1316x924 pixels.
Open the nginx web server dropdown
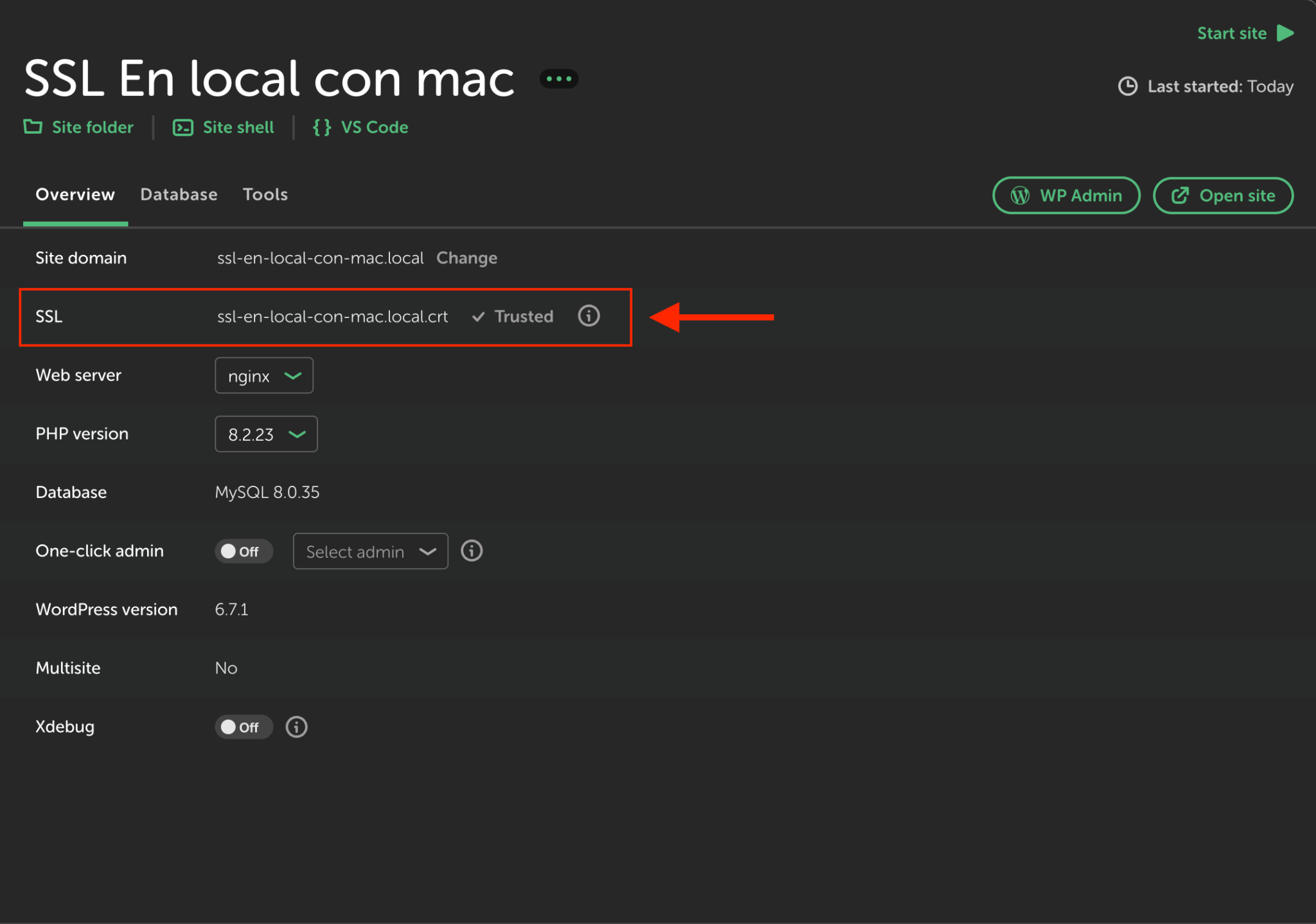263,375
